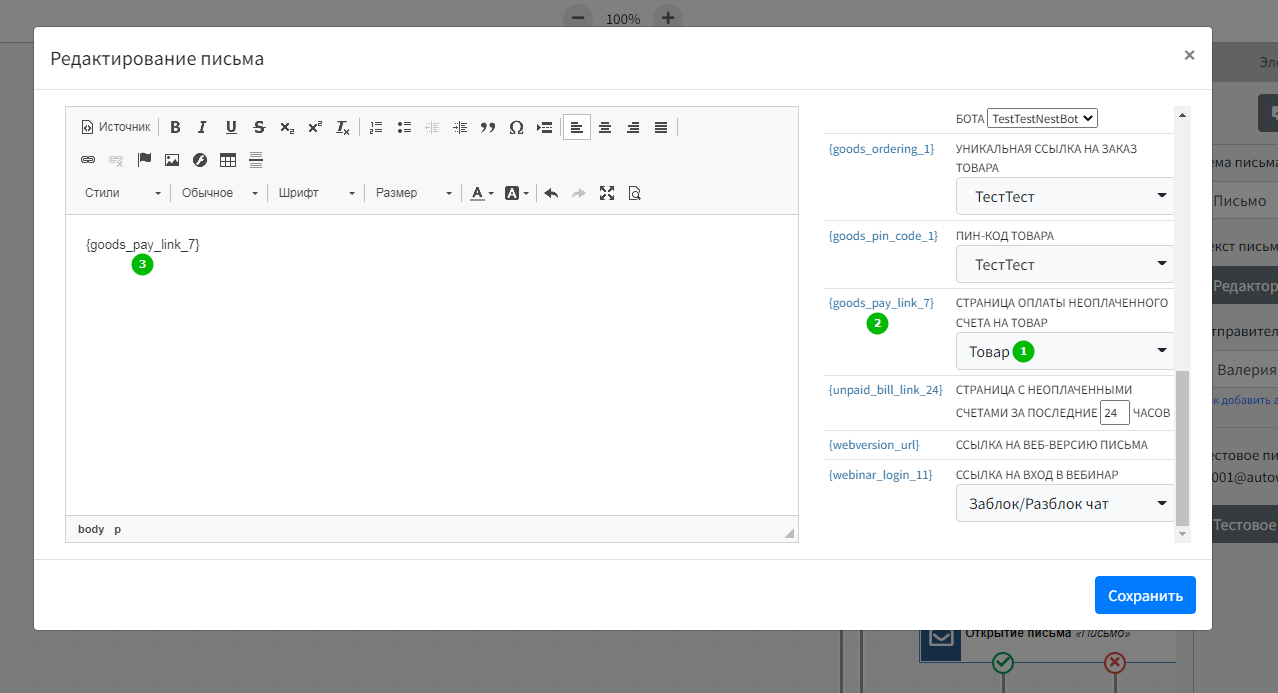Screen dimensions: 1278x693
Task: Open the Размер font size dropdown
Action: (413, 193)
